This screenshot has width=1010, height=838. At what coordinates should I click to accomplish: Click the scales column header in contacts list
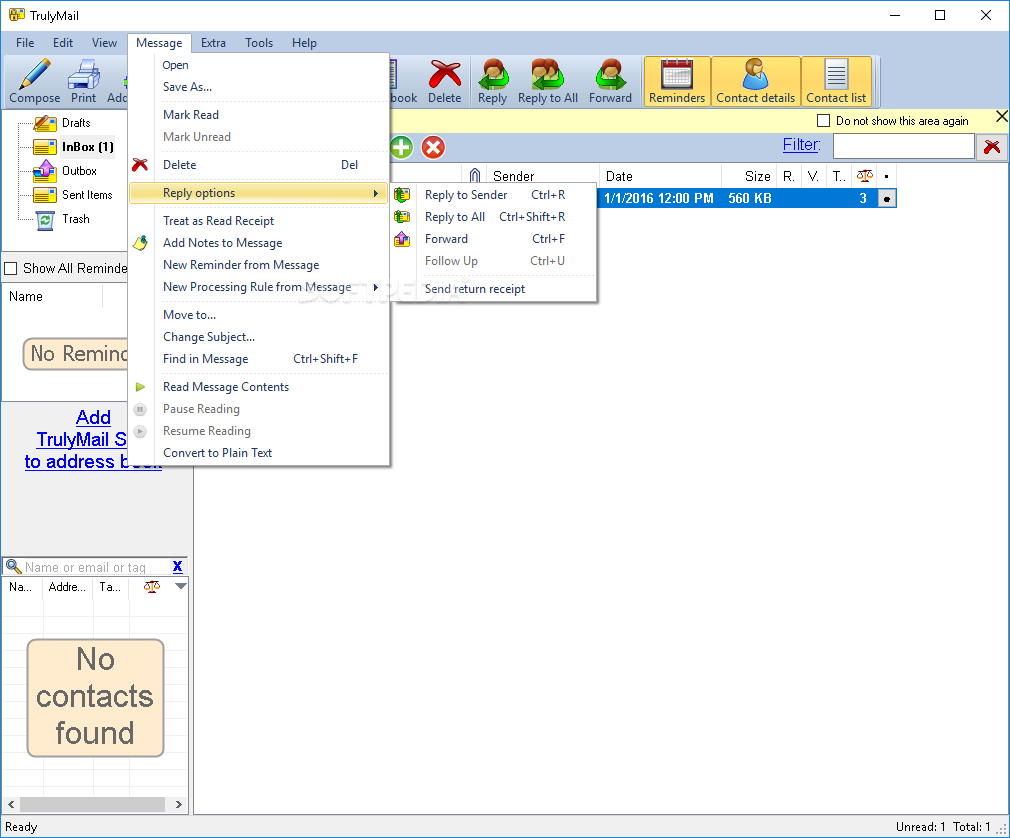click(x=151, y=587)
